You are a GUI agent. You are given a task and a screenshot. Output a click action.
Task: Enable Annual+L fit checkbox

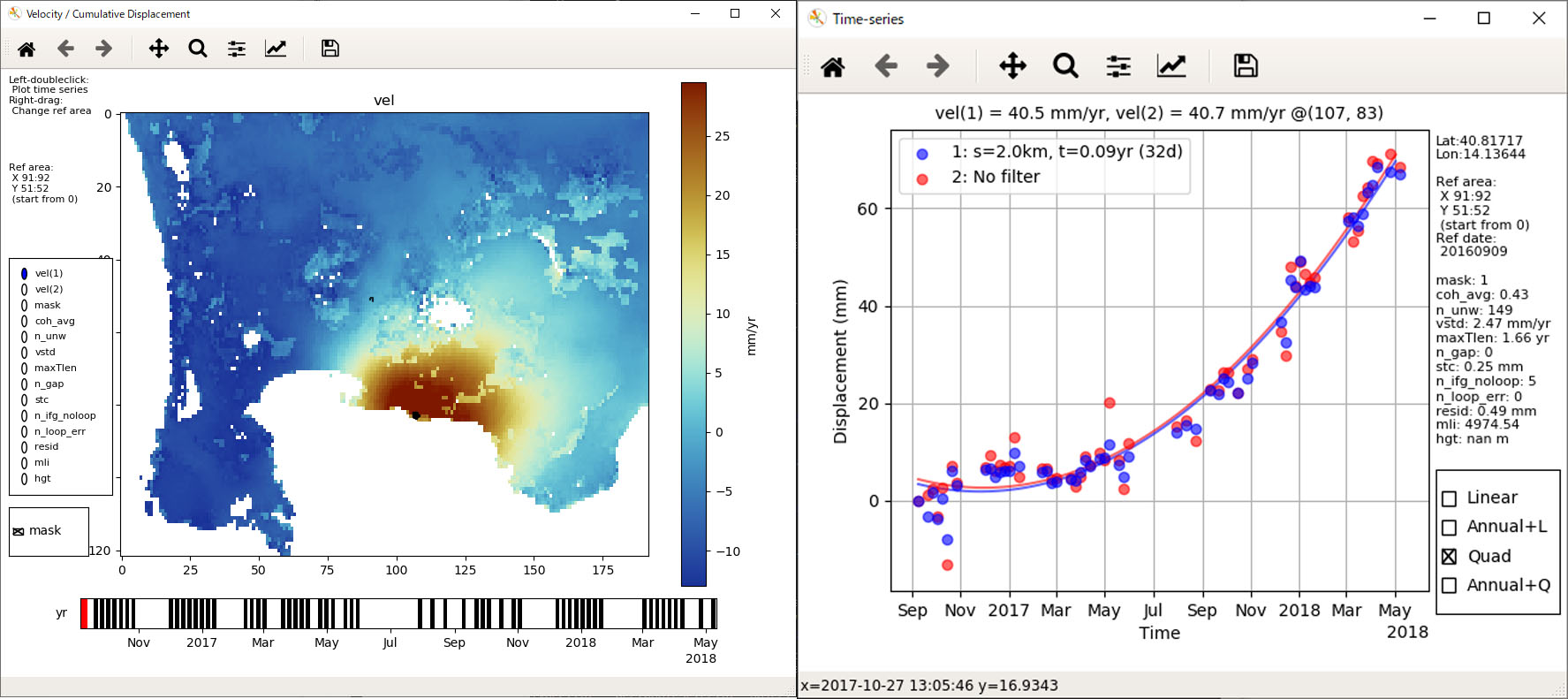click(1449, 528)
